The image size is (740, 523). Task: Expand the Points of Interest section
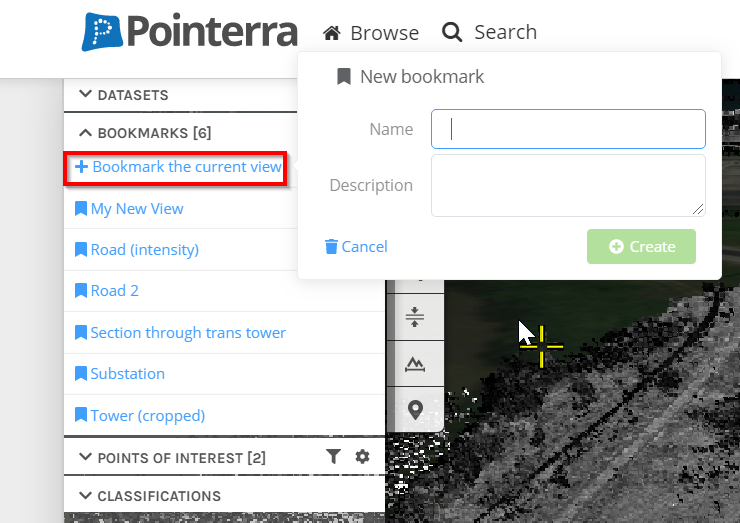coord(172,457)
